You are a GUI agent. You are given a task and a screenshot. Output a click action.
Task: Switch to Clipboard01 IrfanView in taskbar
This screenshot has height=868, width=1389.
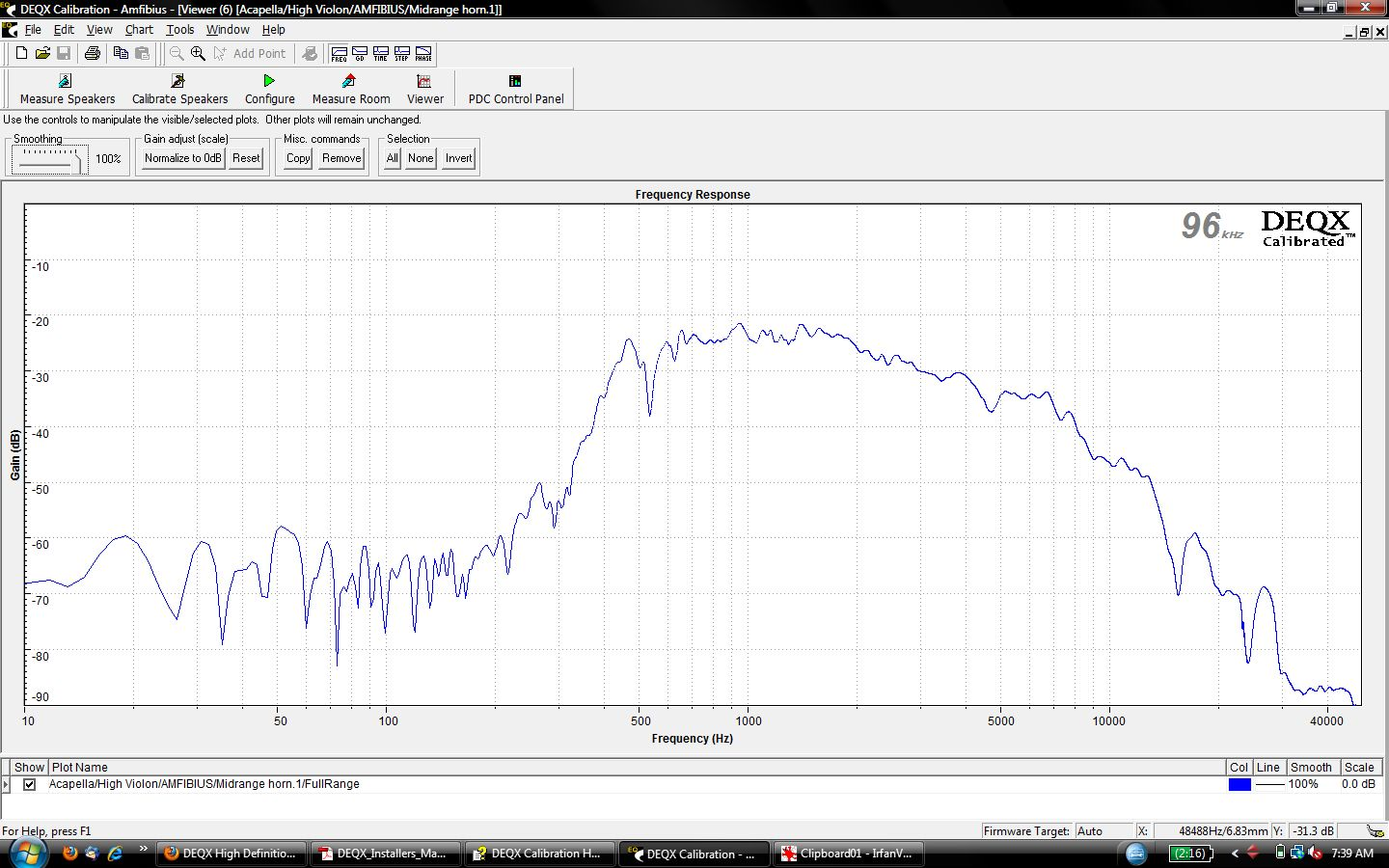(x=849, y=854)
